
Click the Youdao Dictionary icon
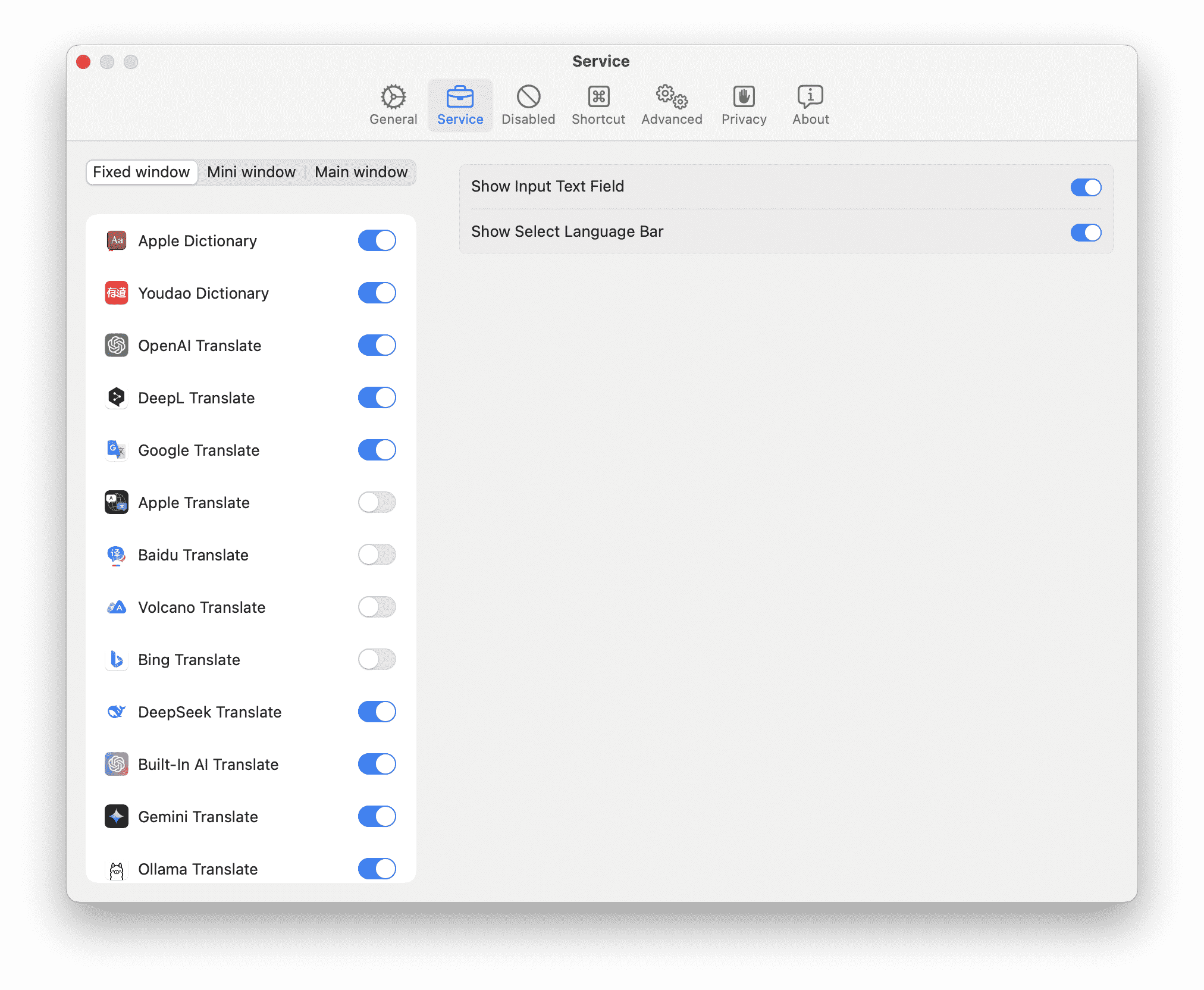pos(117,293)
